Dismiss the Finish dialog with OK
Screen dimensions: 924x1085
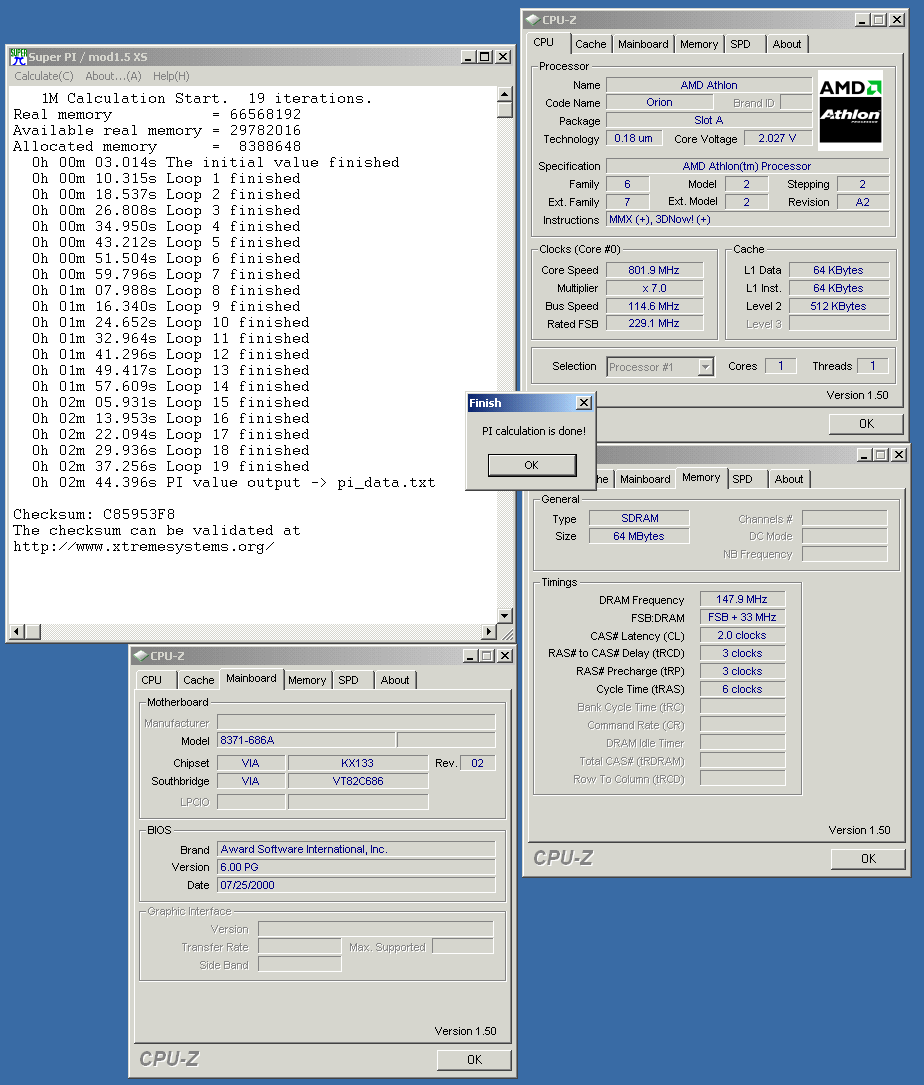tap(532, 465)
